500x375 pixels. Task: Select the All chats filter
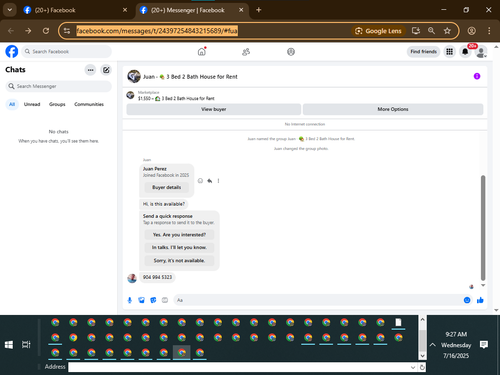[12, 104]
